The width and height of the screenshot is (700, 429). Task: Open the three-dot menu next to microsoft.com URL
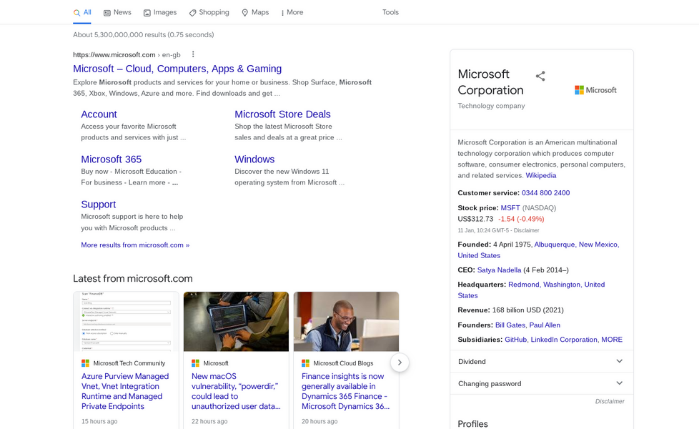coord(193,54)
